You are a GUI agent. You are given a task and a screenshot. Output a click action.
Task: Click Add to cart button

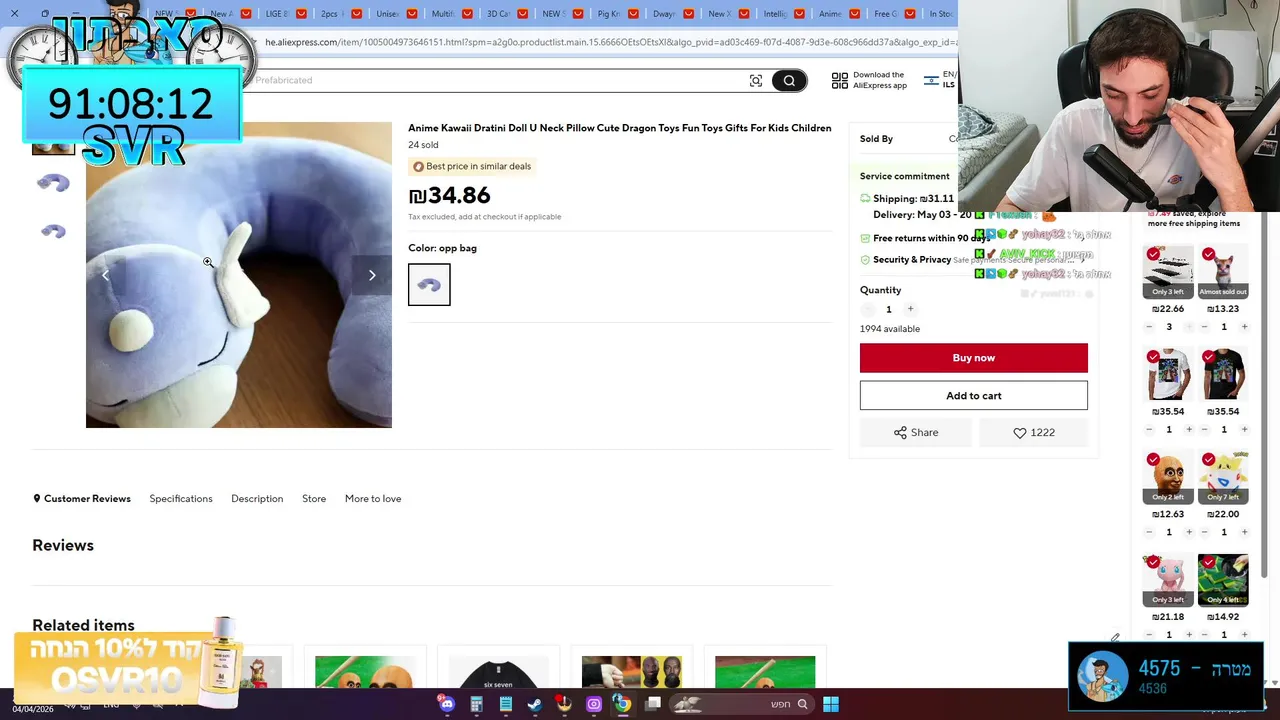pos(973,396)
